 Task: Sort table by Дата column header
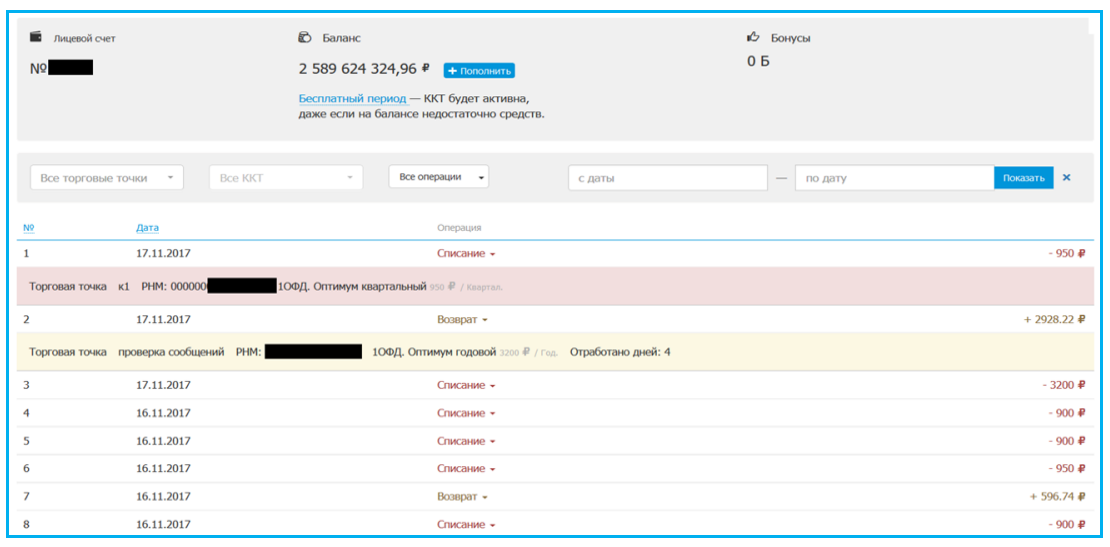pos(147,228)
